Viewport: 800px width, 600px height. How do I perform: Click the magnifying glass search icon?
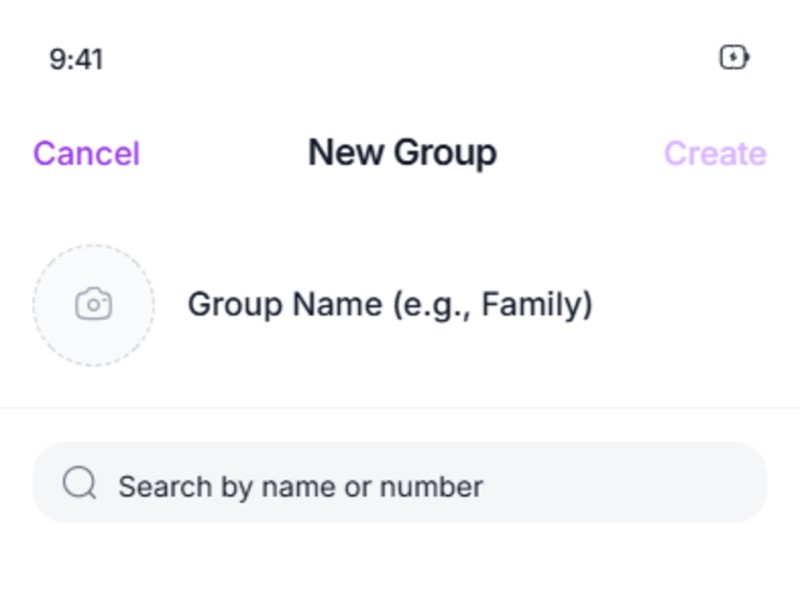coord(79,484)
